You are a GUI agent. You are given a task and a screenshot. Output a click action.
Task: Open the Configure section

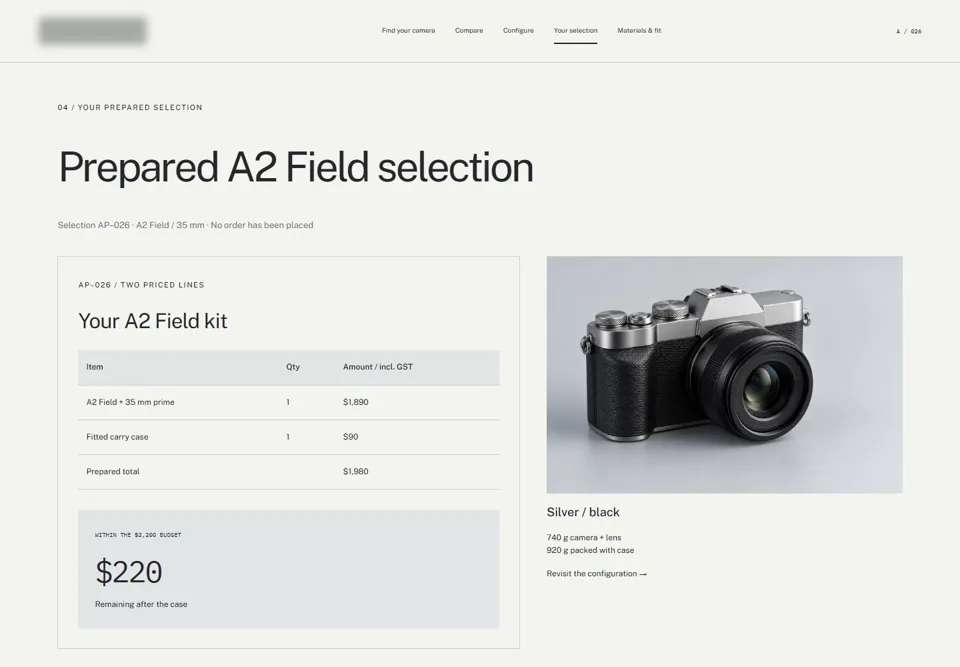[518, 31]
